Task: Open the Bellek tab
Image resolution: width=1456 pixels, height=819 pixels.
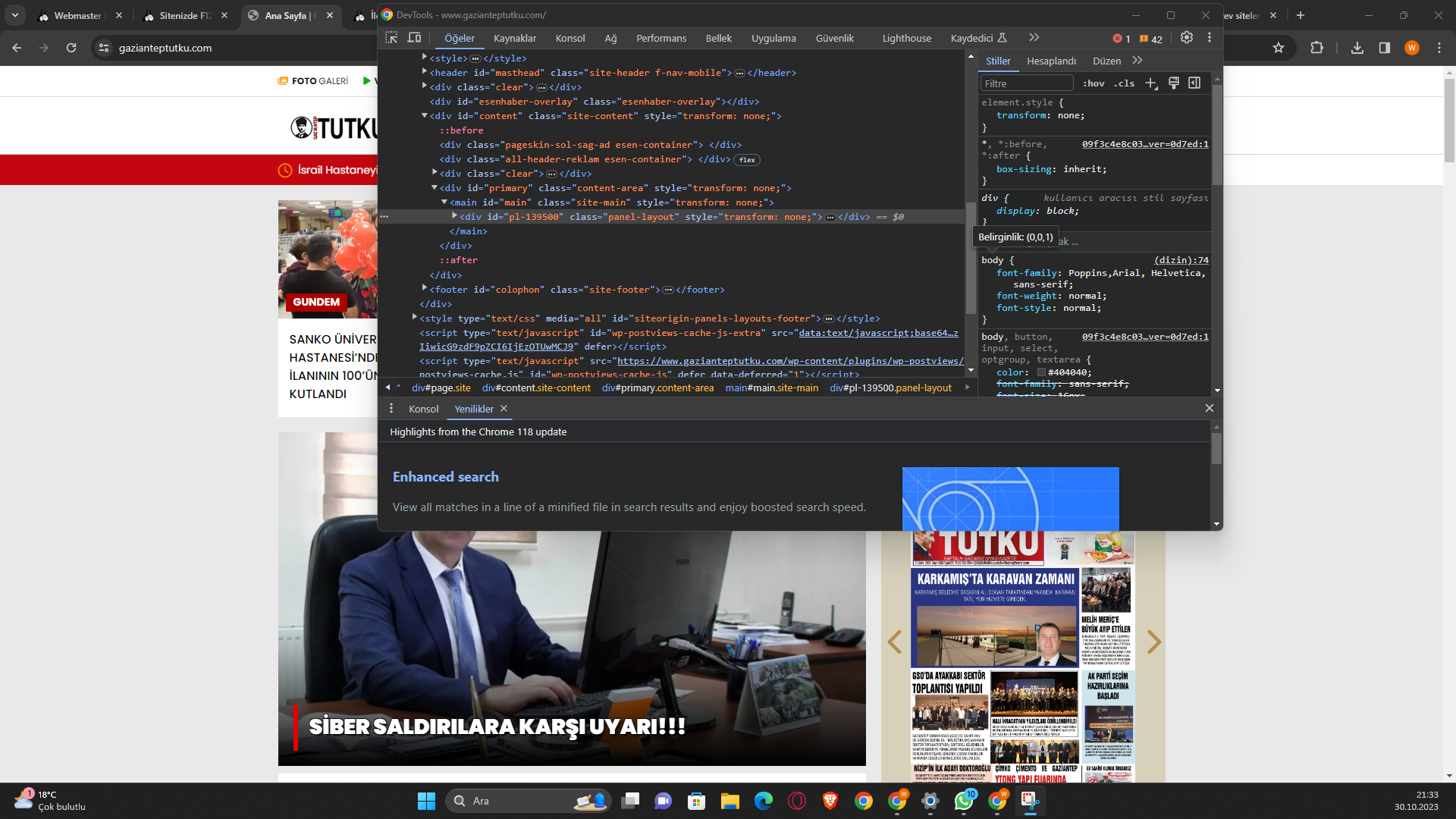Action: point(719,39)
